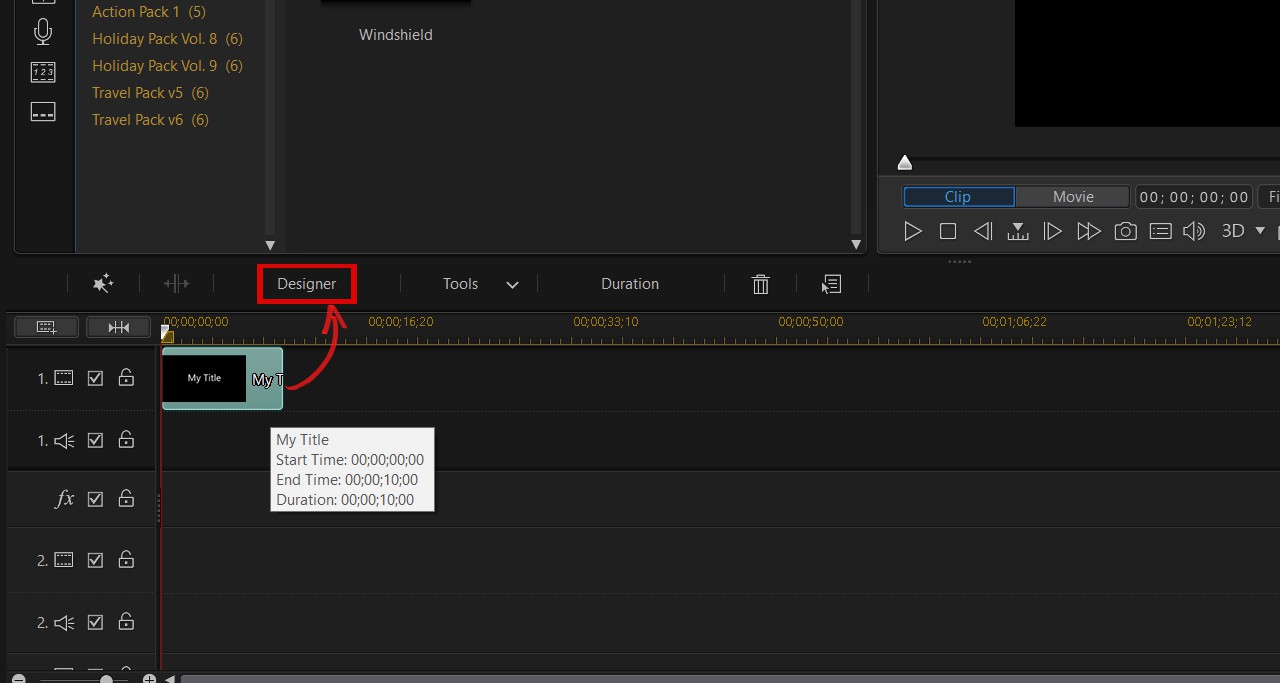Lock audio track 1
Screen dimensions: 1280x683
pos(126,439)
